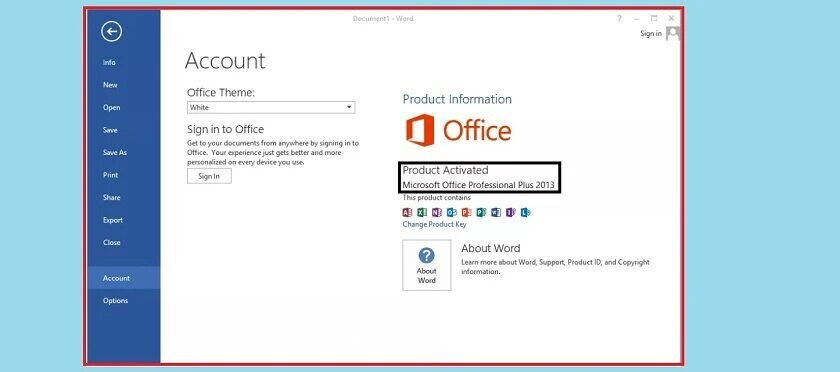Click the Sign in link at top right
Viewport: 840px width, 372px height.
(x=651, y=33)
